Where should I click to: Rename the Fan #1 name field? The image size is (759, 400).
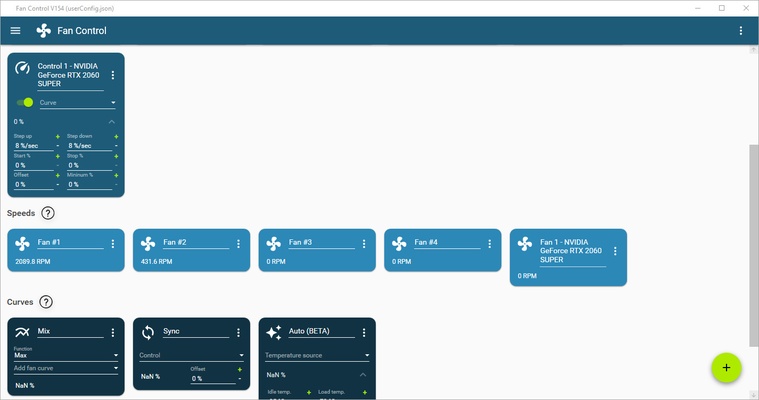70,243
